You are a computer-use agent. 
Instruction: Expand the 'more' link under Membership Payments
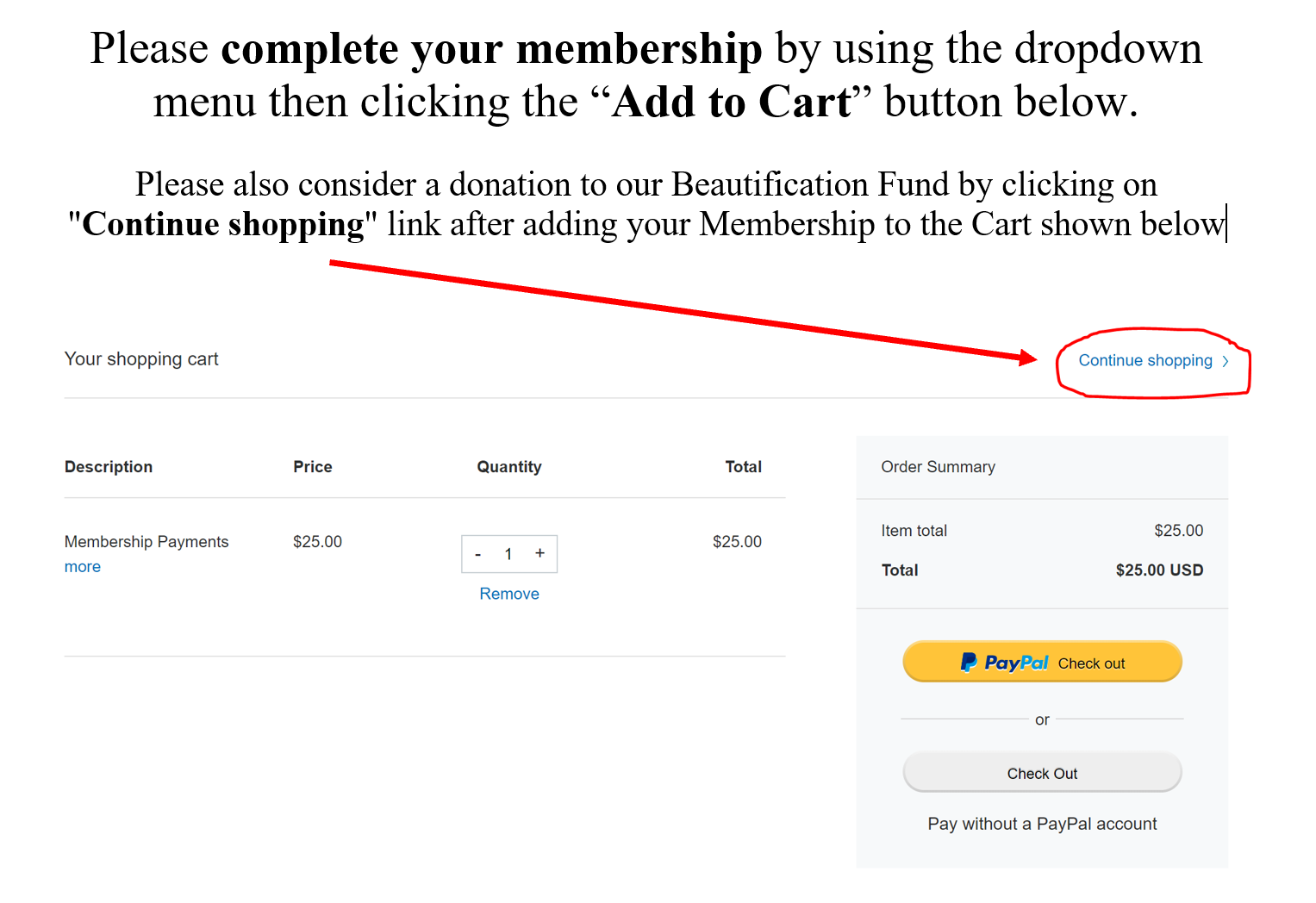pyautogui.click(x=83, y=567)
